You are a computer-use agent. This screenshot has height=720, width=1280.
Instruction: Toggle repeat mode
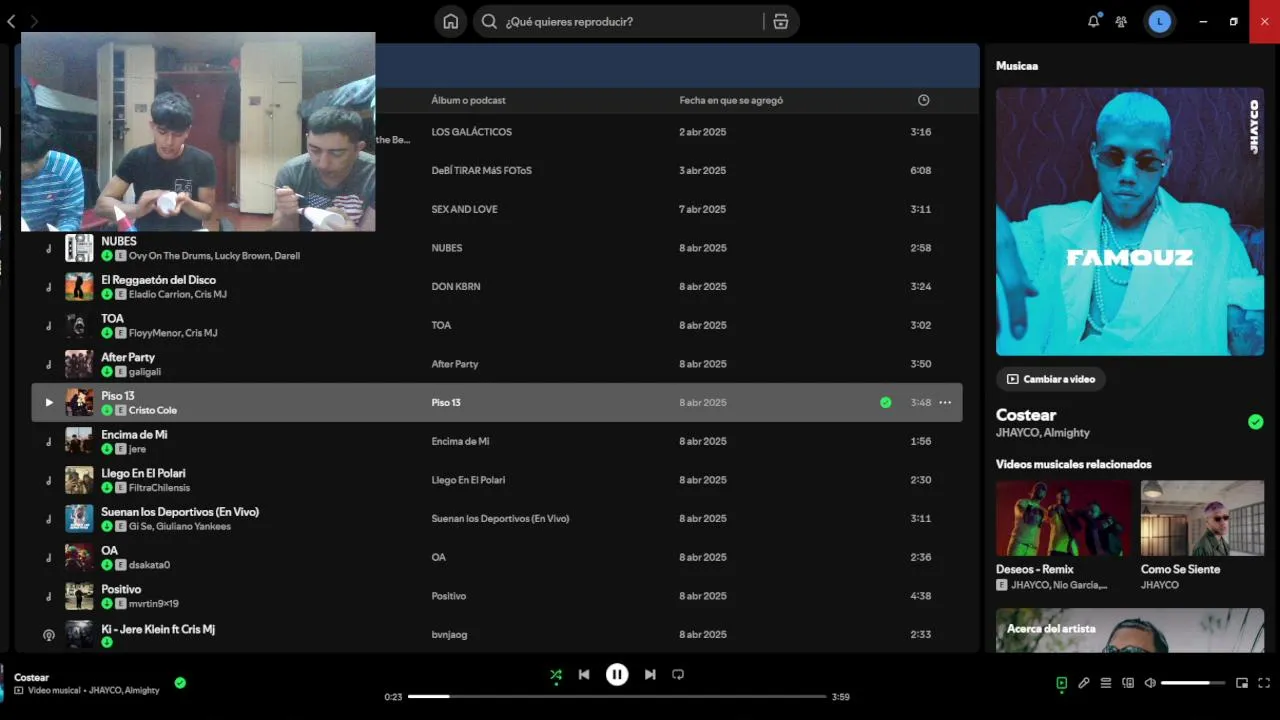(x=678, y=675)
